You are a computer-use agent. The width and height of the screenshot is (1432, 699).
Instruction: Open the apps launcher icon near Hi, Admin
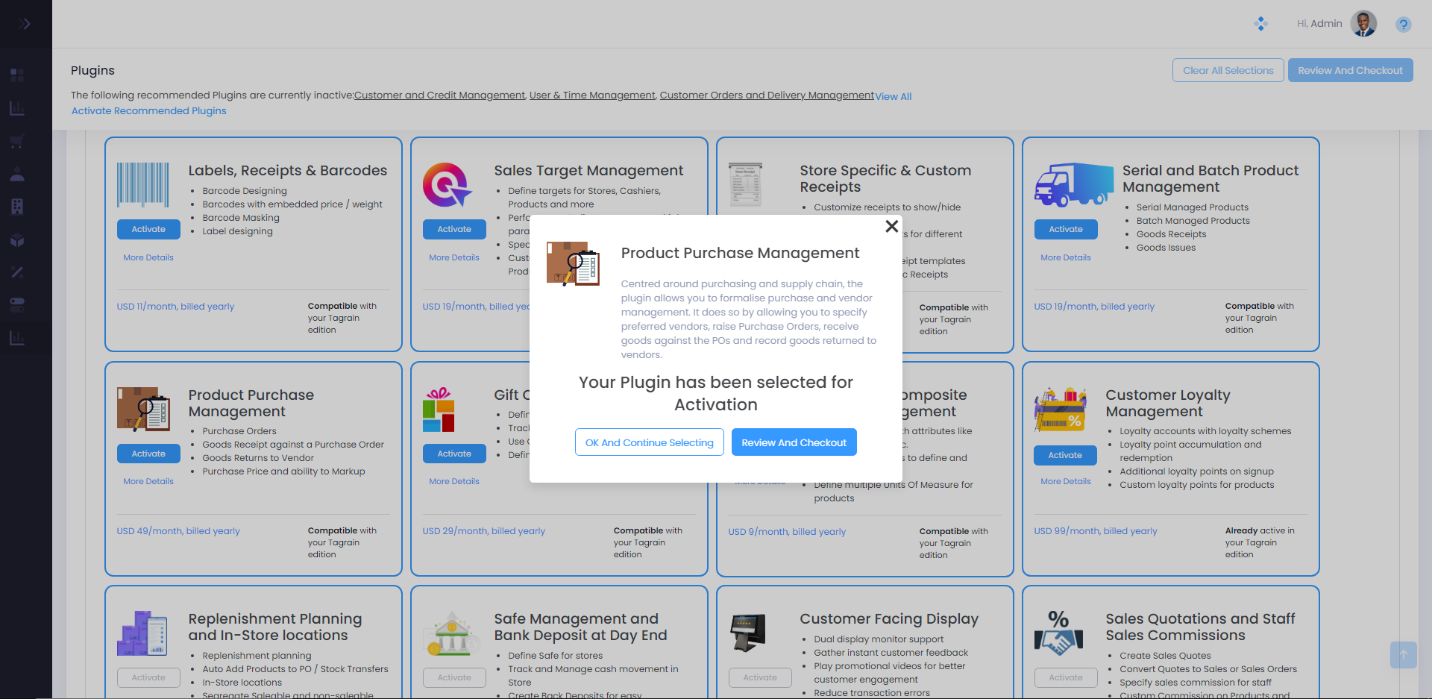(x=1261, y=22)
